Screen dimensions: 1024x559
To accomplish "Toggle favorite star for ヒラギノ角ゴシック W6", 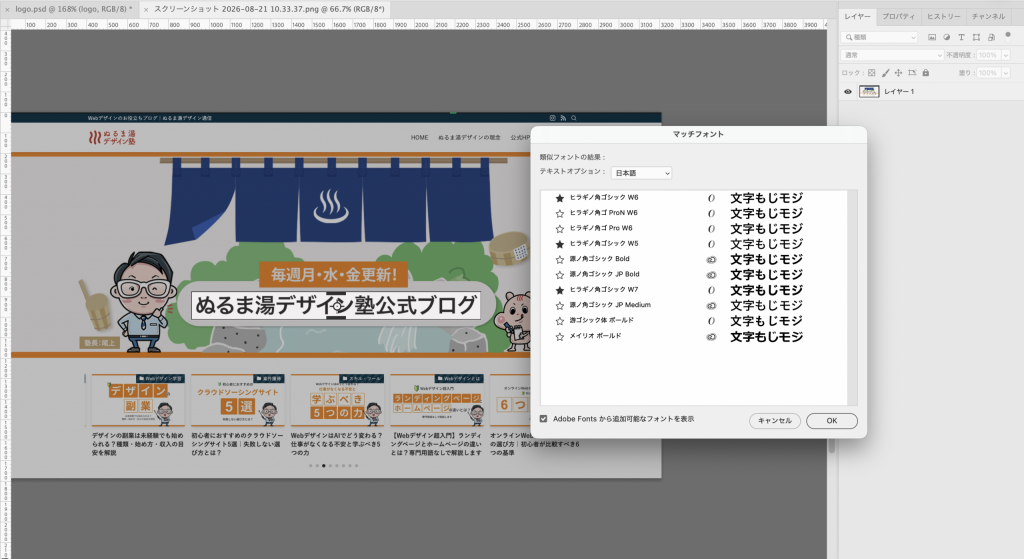I will click(559, 198).
